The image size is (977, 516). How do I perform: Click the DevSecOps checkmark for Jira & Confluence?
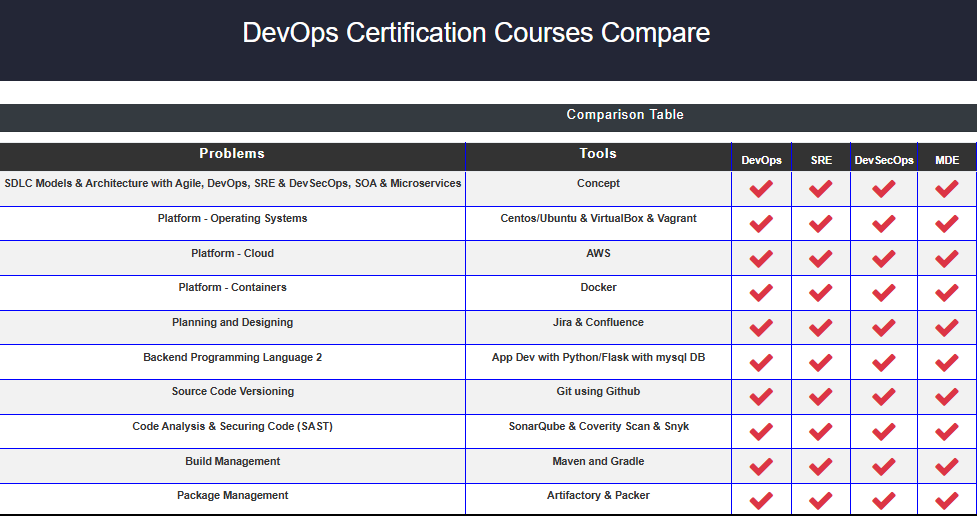(884, 327)
